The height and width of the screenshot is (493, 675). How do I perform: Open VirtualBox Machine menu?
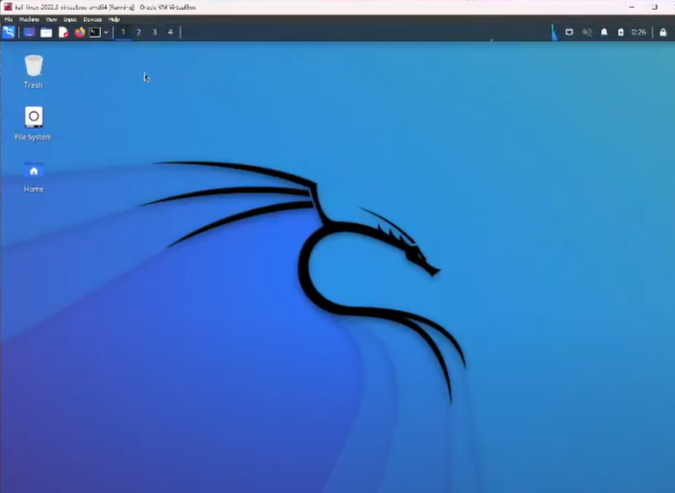tap(29, 19)
